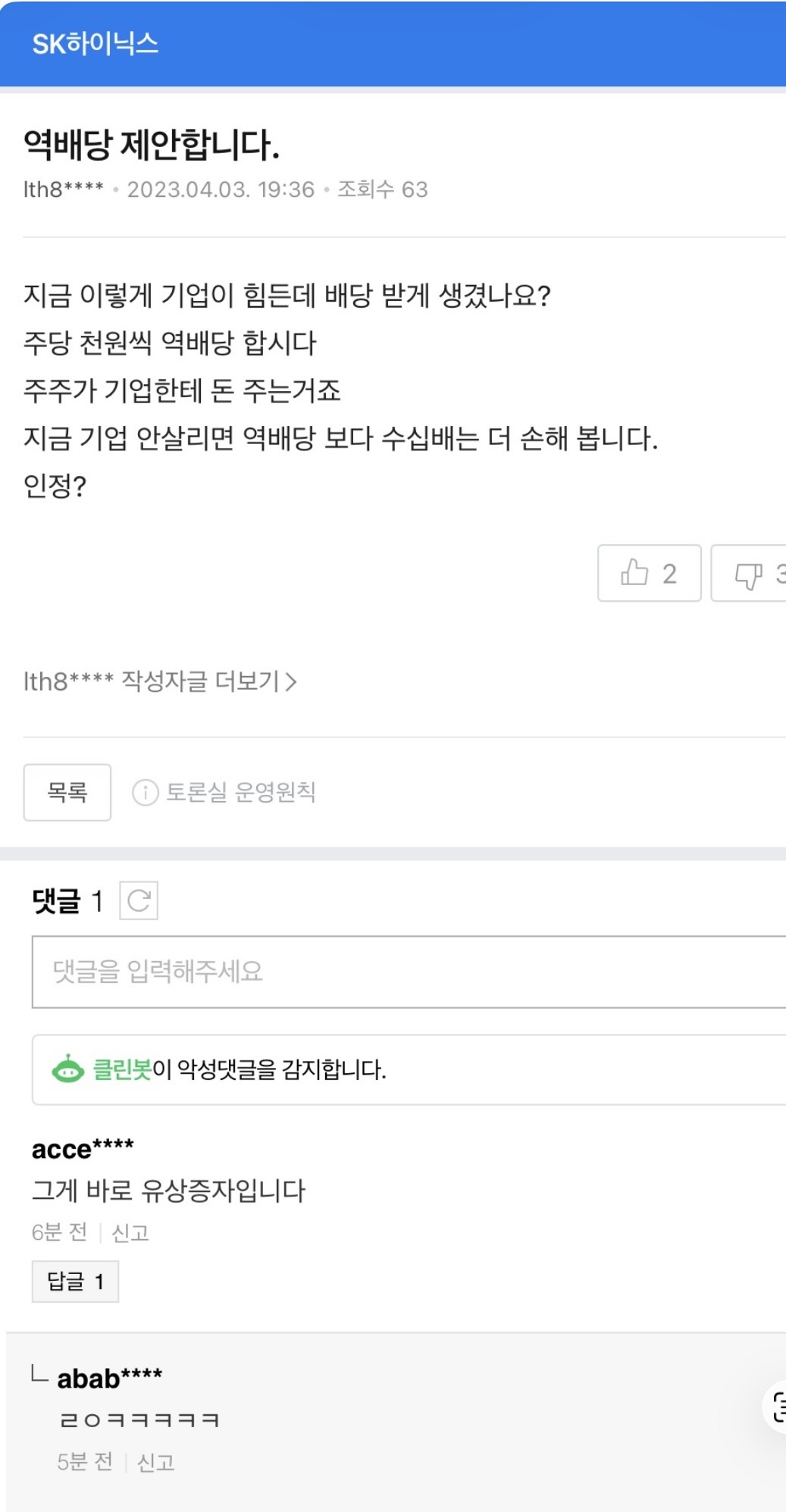Select the acce**** commenter username
The height and width of the screenshot is (1512, 786).
coord(83,1149)
